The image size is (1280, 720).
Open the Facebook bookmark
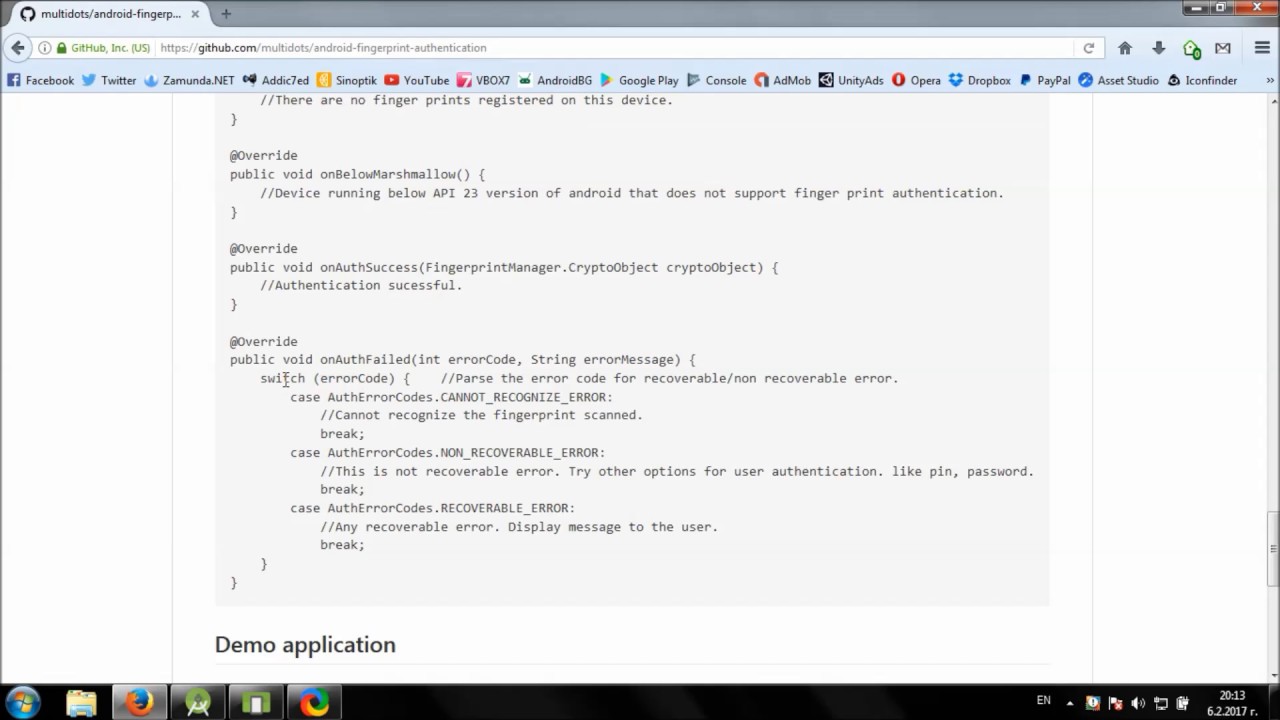point(40,80)
